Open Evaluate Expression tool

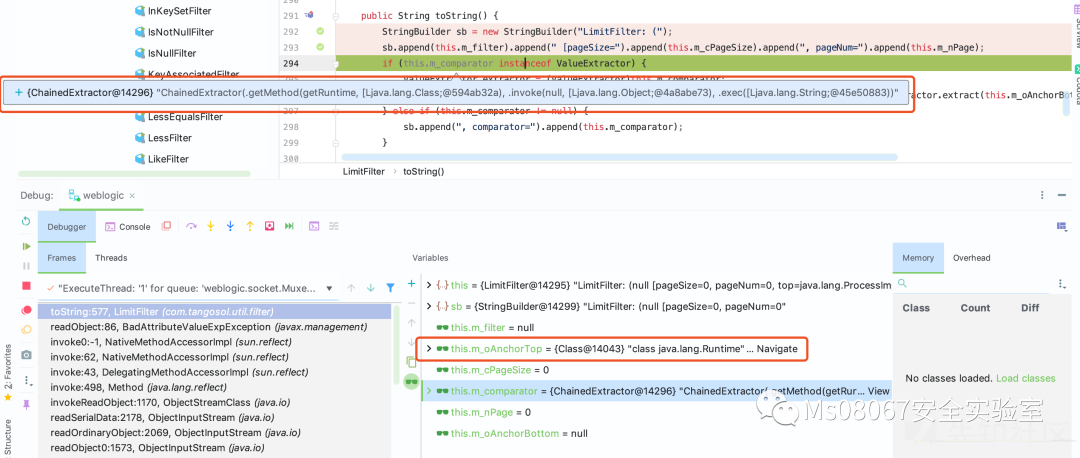[313, 227]
